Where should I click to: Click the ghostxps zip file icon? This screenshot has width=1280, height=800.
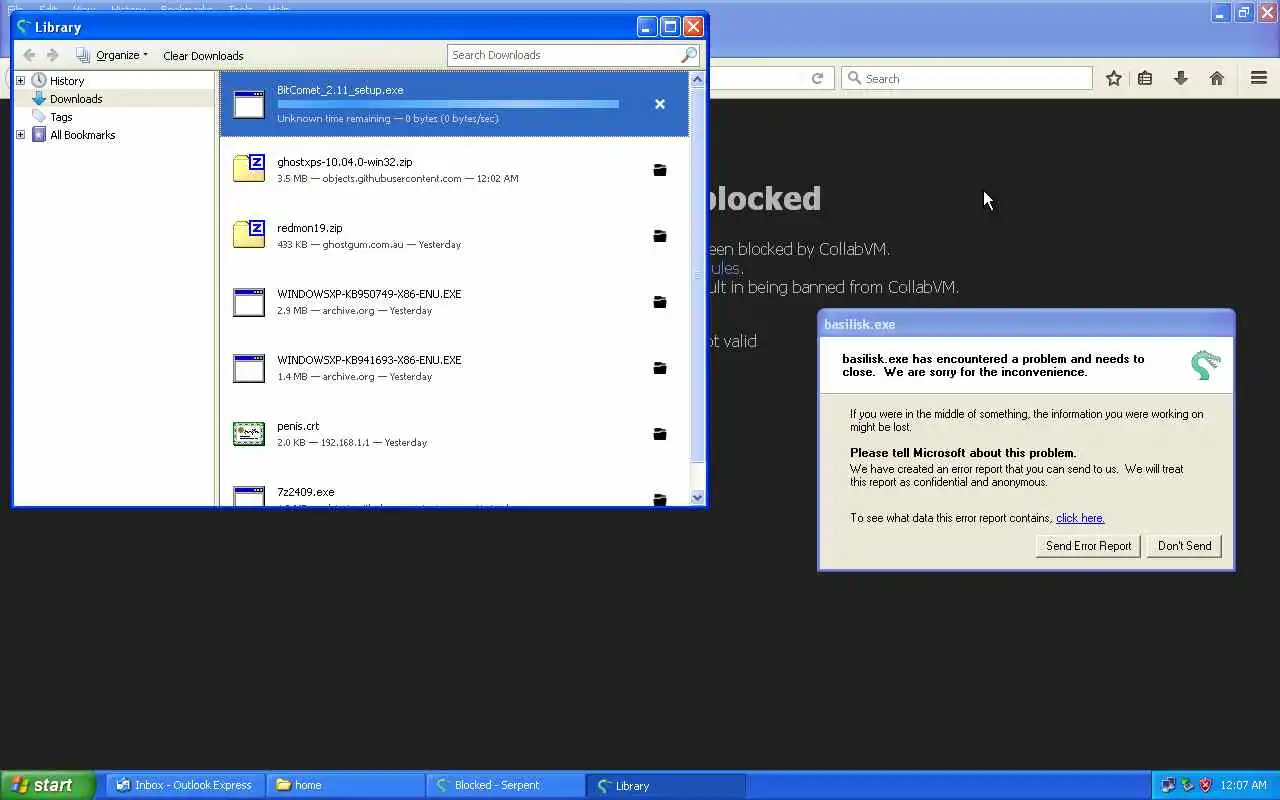[x=249, y=168]
